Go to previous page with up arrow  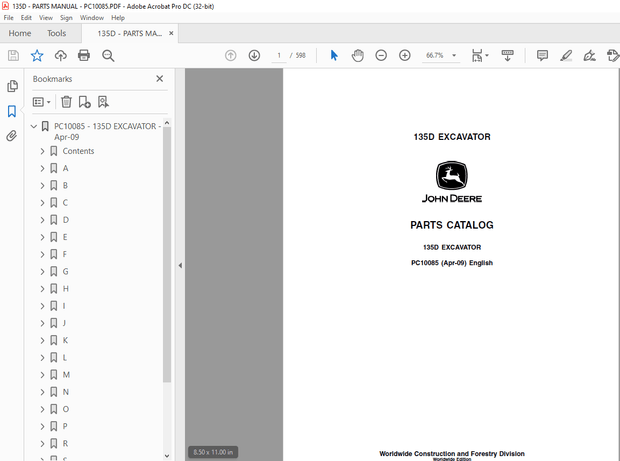pos(231,55)
